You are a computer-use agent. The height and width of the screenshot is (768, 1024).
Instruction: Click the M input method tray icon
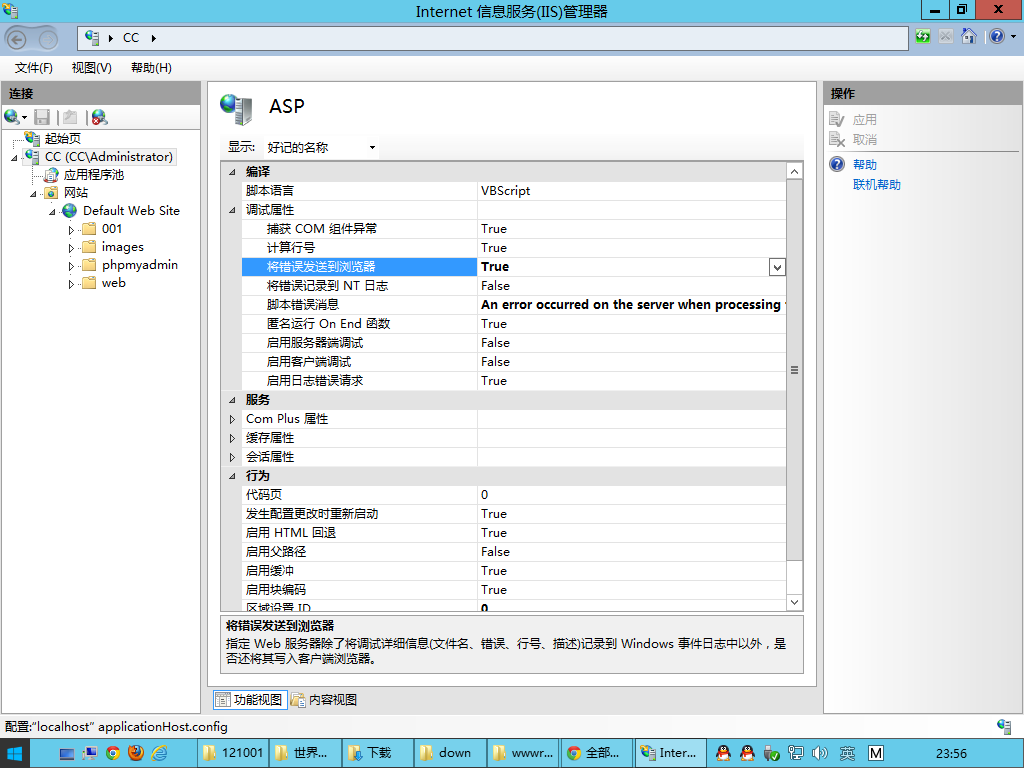[876, 753]
